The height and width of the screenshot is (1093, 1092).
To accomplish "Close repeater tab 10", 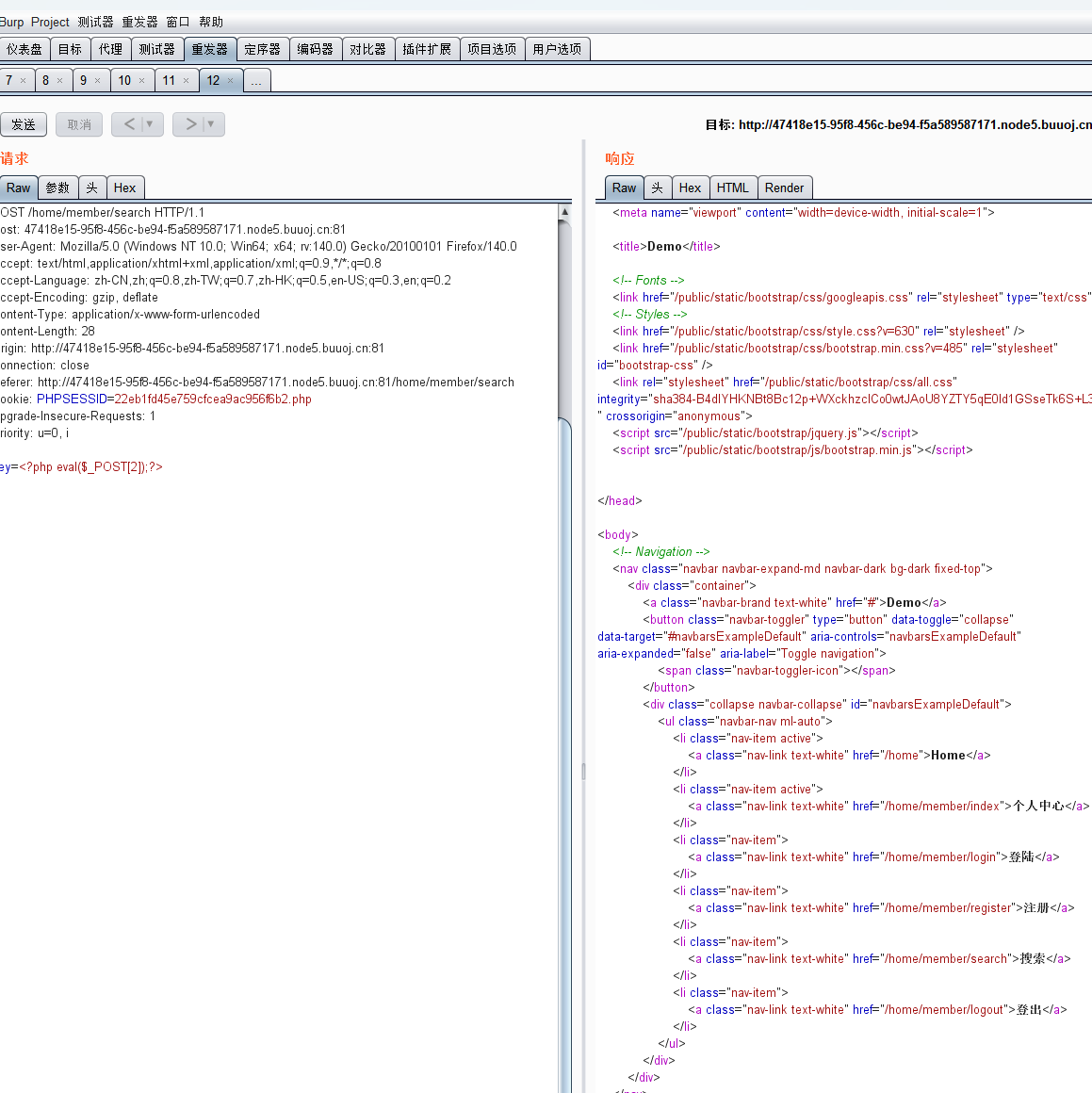I will [142, 81].
